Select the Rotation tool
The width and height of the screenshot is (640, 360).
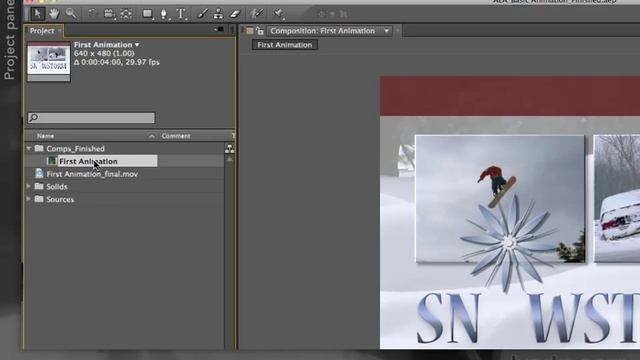[x=93, y=13]
